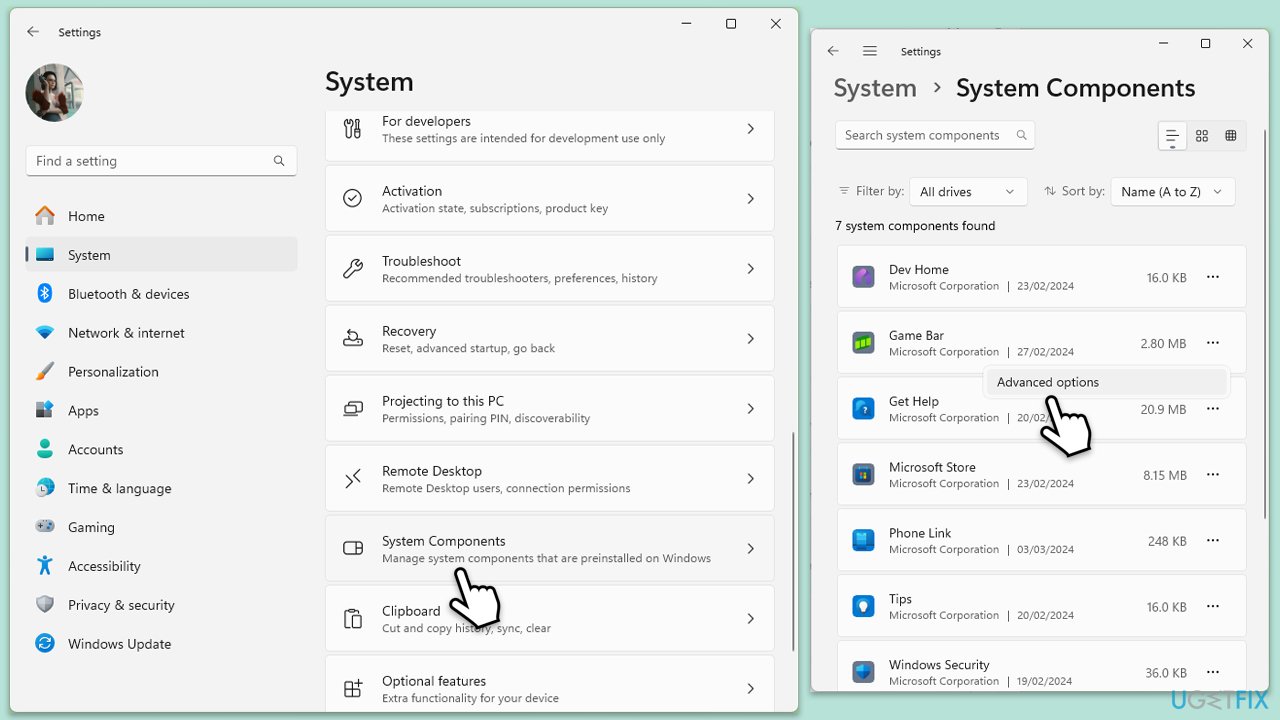Open Gaming section in sidebar

(161, 528)
